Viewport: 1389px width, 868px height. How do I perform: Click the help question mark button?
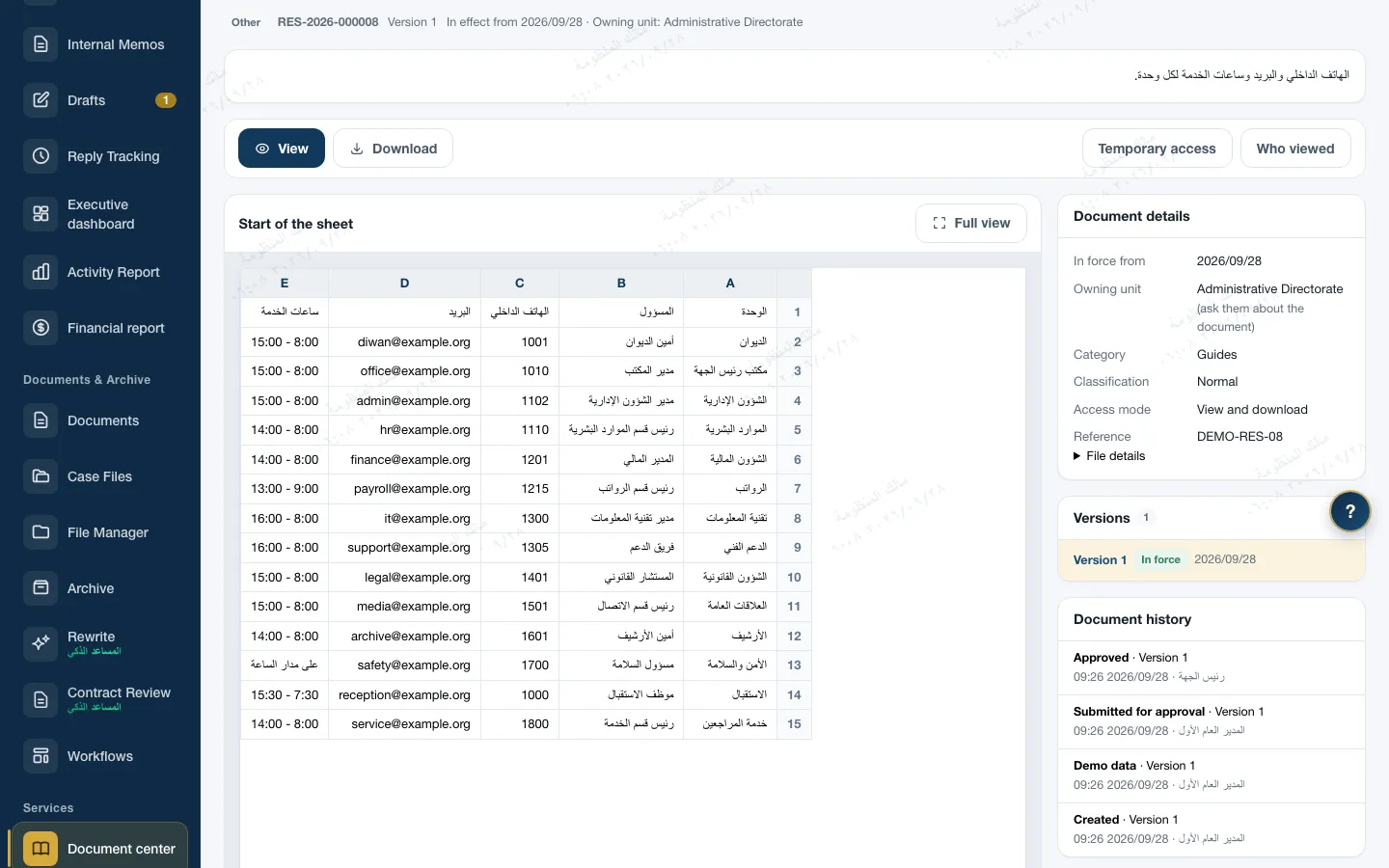pyautogui.click(x=1350, y=512)
